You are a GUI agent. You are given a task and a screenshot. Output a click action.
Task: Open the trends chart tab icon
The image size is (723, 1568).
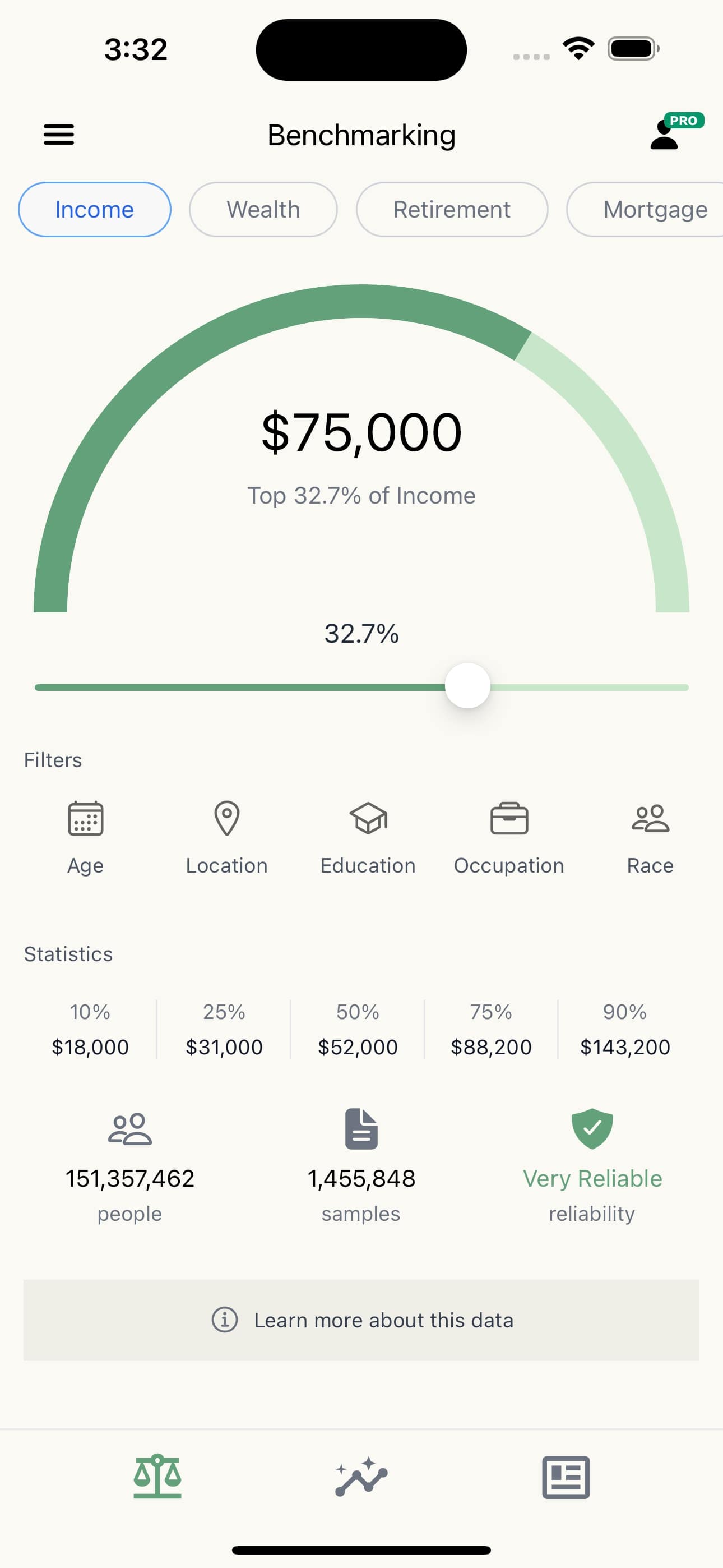361,1477
